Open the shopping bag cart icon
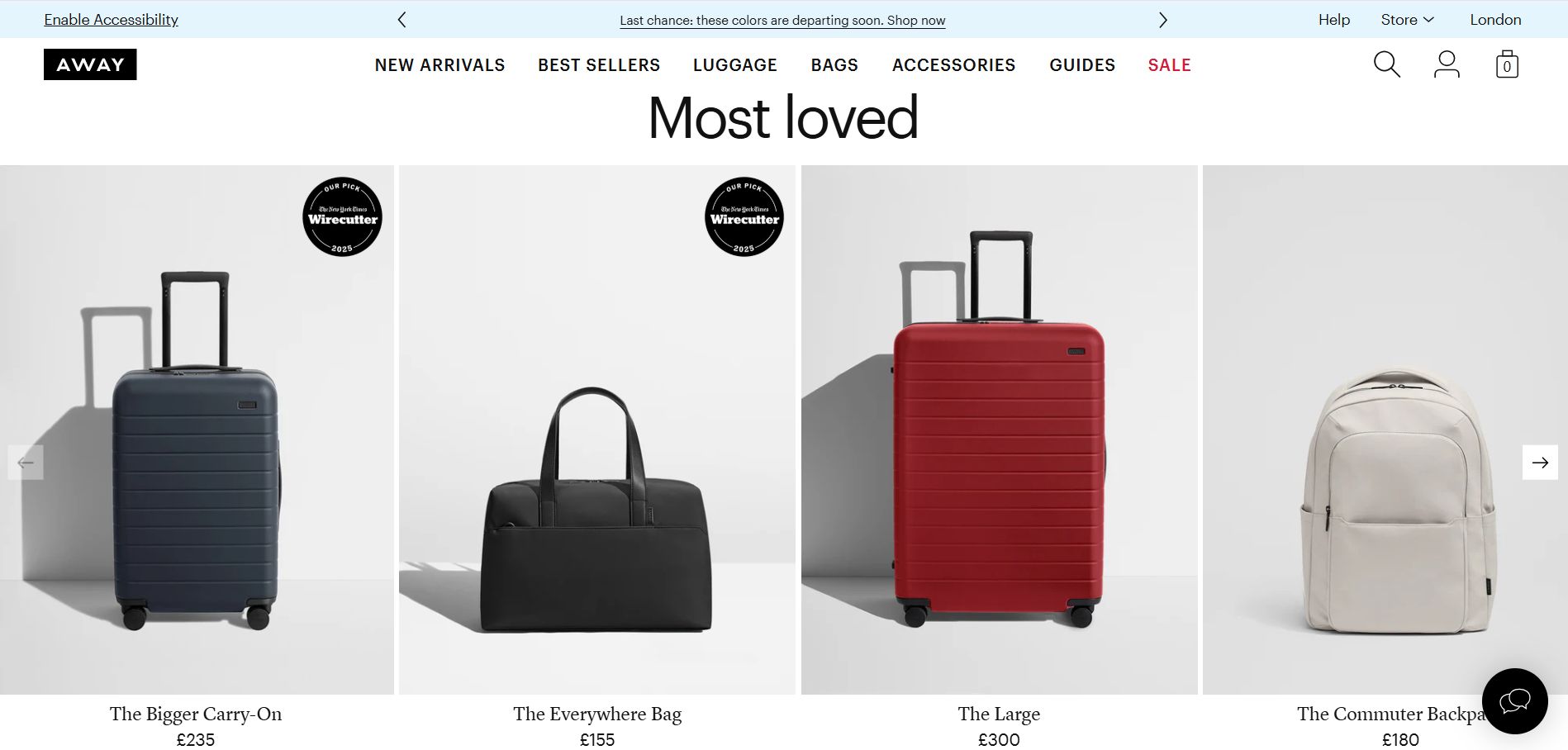Viewport: 1568px width, 750px height. 1507,64
